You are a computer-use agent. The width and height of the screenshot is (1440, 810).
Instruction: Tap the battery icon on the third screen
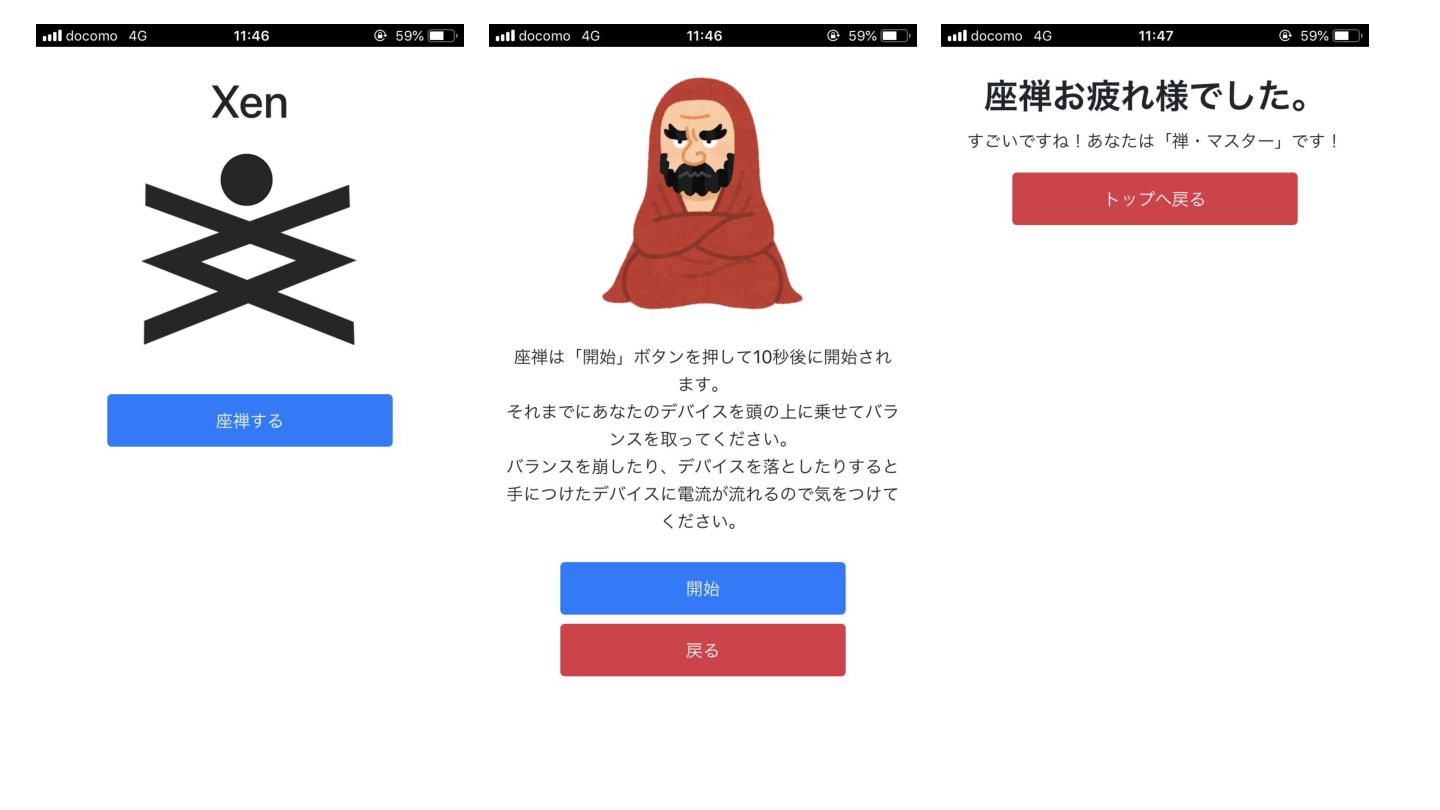1348,36
